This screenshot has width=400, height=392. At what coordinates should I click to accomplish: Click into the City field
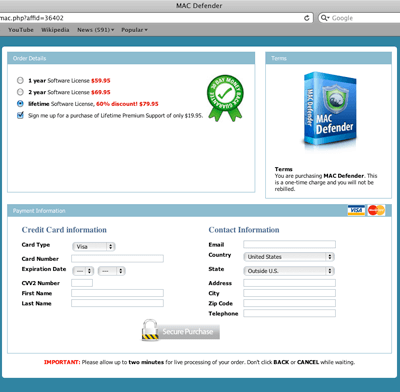289,293
